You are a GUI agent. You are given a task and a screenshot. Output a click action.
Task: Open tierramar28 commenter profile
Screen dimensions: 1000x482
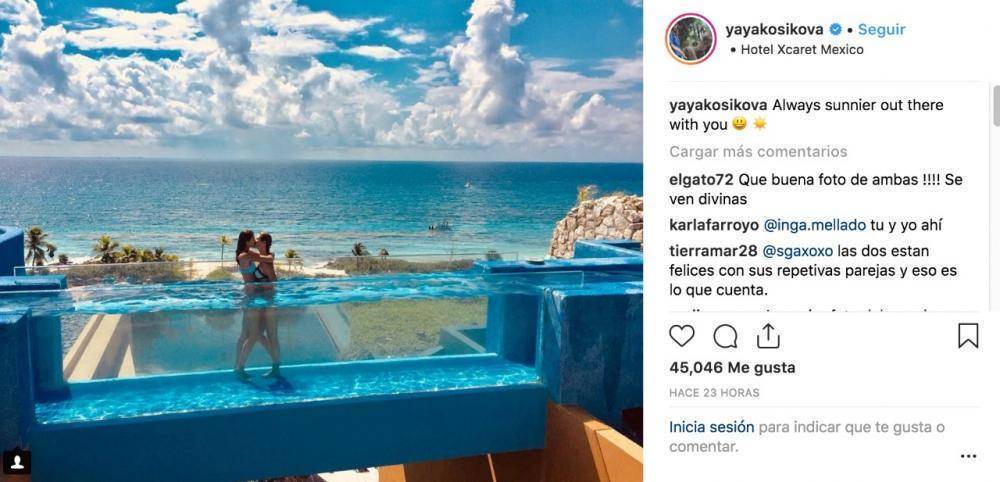pyautogui.click(x=710, y=251)
